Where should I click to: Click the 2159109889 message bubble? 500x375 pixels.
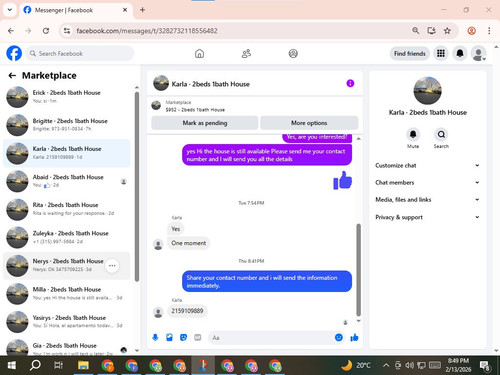(187, 311)
